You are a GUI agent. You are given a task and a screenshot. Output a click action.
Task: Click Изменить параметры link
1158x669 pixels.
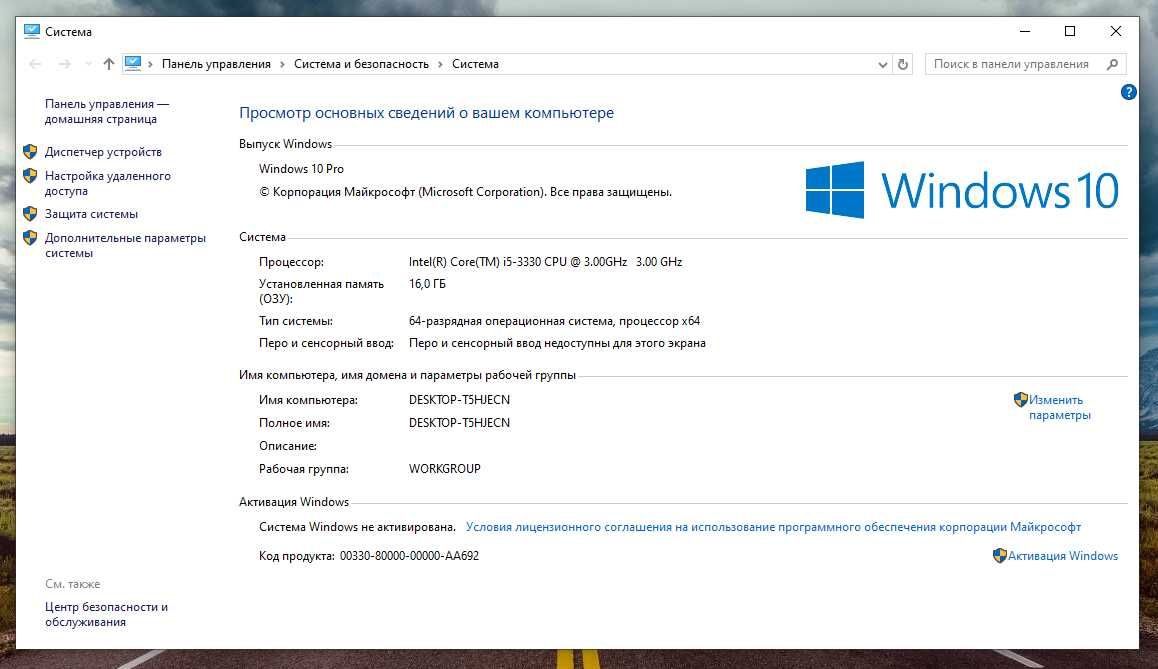click(x=1060, y=408)
